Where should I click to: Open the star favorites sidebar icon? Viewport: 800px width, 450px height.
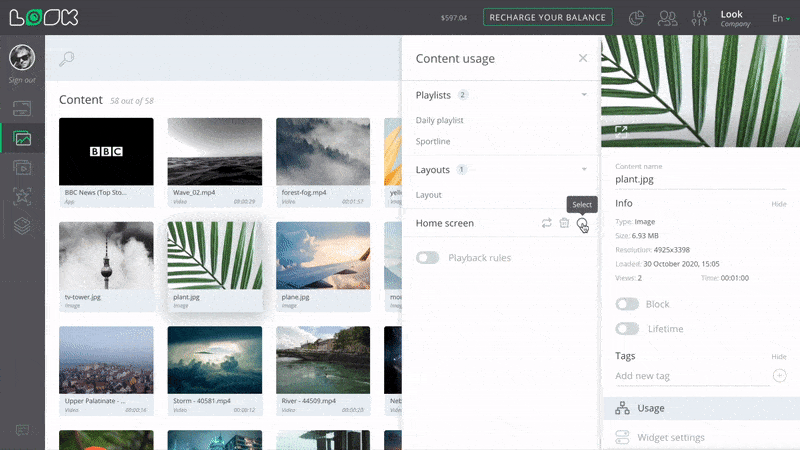click(x=22, y=196)
